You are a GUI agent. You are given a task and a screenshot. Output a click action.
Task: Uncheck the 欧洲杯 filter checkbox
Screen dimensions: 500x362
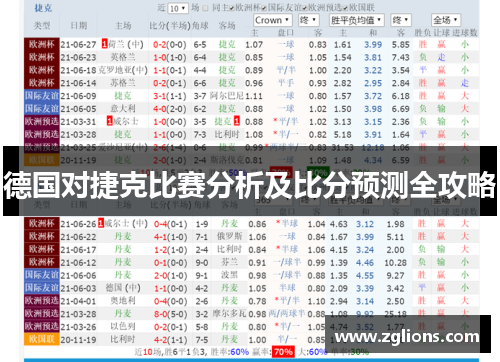232,8
